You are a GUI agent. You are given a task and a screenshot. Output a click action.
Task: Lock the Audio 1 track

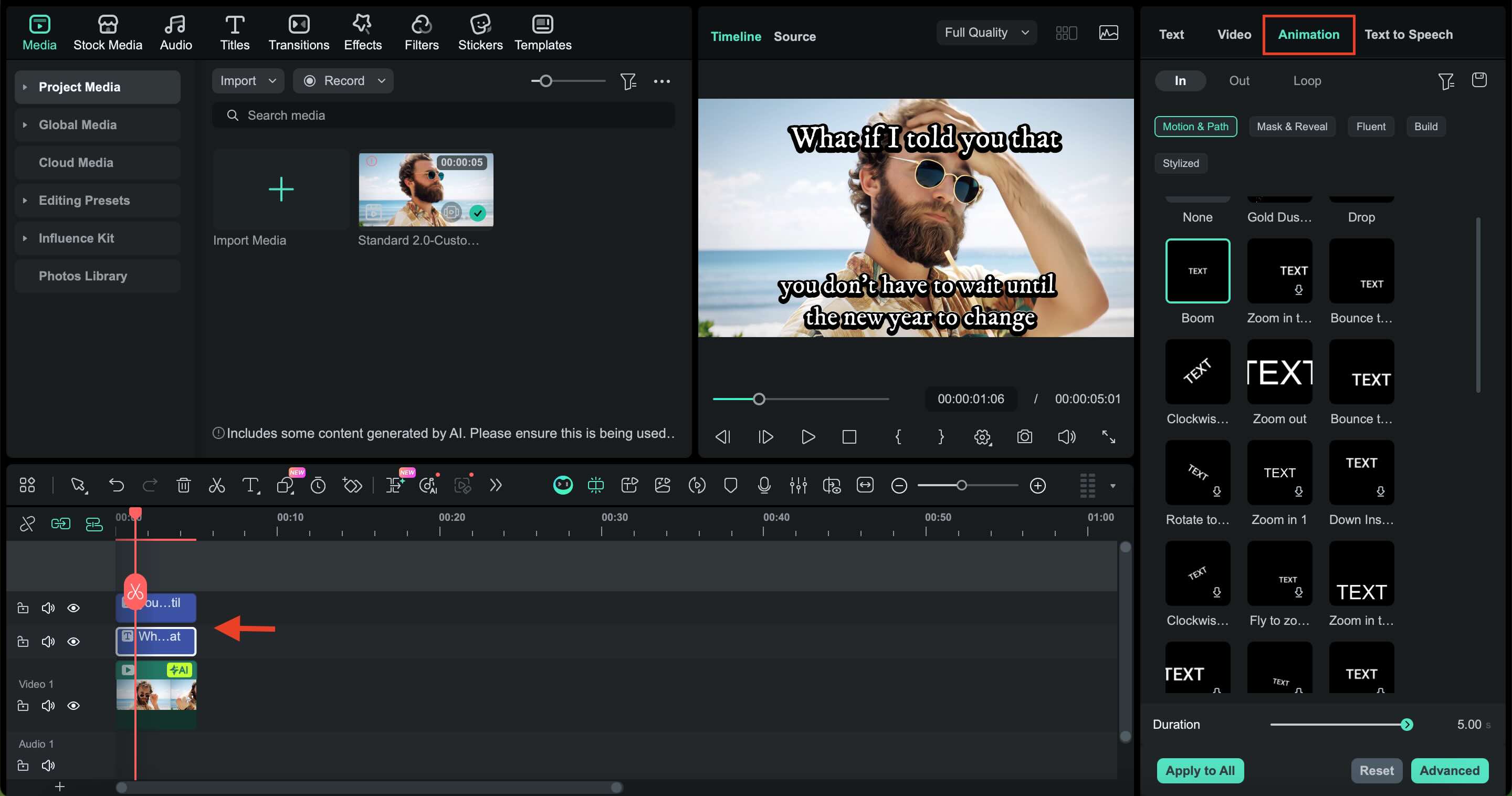[23, 765]
